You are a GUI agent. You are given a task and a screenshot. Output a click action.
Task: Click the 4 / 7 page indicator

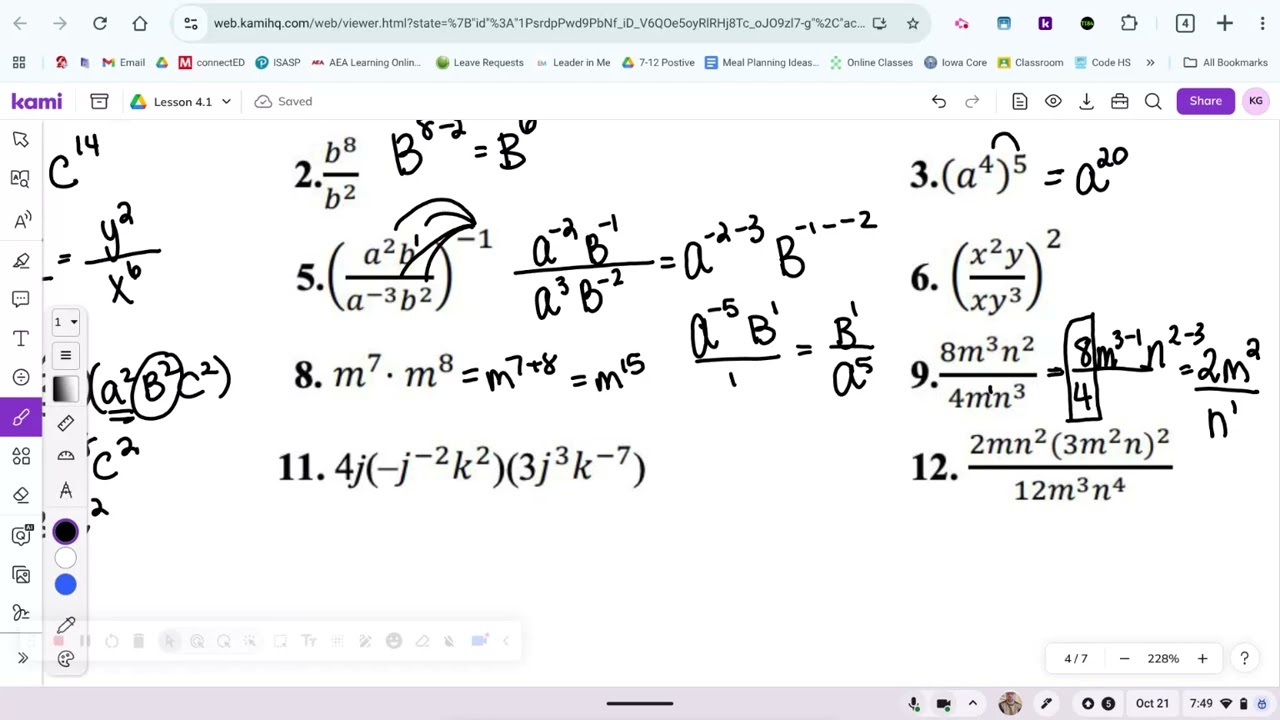click(1076, 658)
